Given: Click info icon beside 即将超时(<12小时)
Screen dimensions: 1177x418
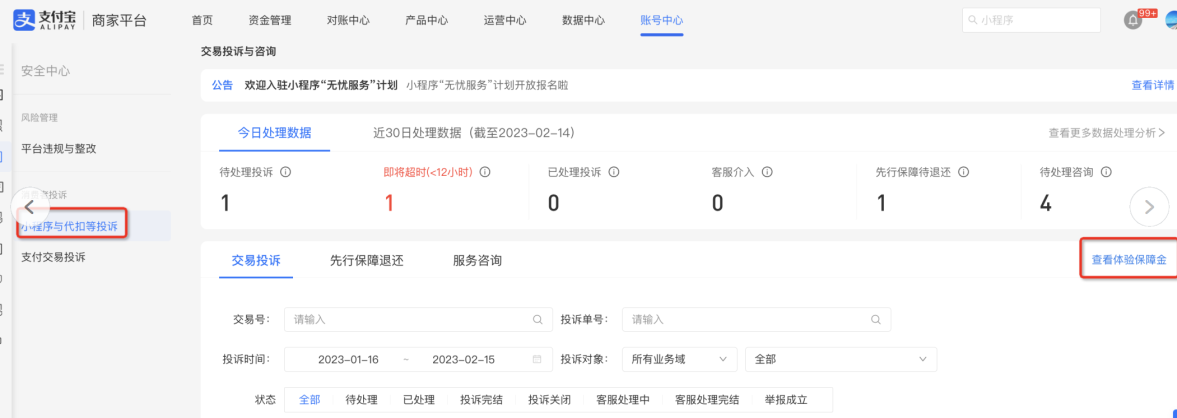Looking at the screenshot, I should click(x=485, y=172).
